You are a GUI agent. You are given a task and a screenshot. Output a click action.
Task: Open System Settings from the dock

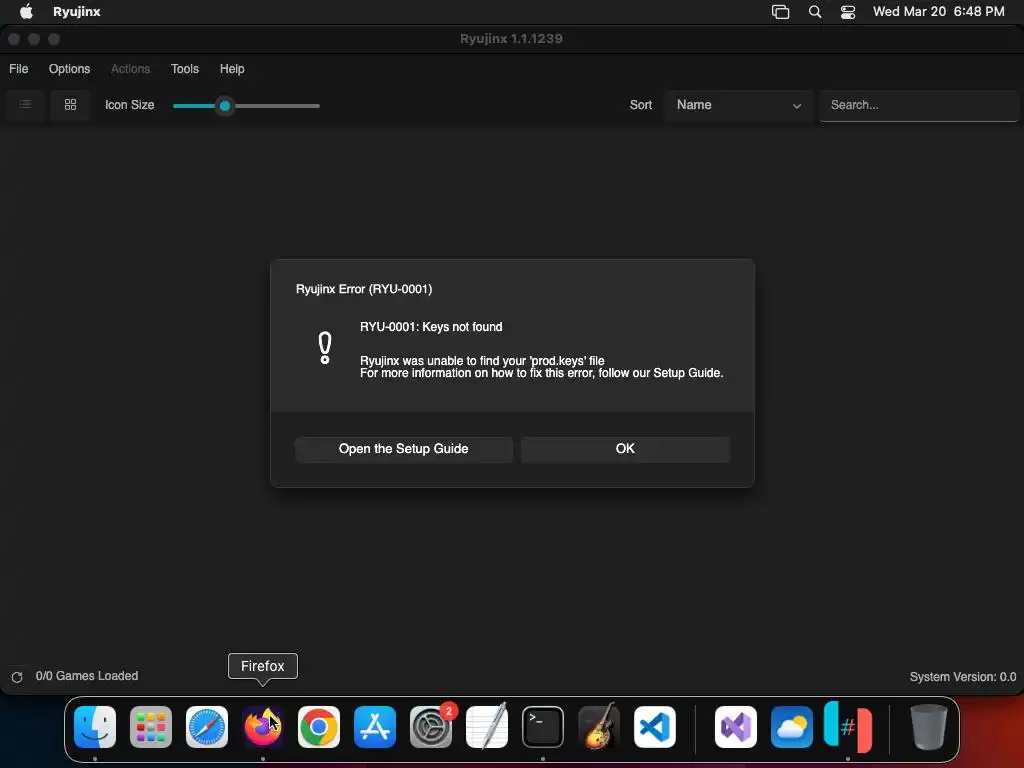[431, 726]
